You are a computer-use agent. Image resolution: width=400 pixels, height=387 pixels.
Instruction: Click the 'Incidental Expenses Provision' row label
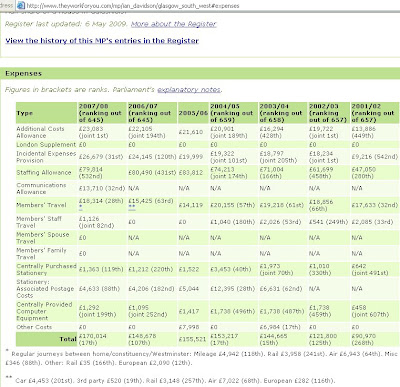coord(46,157)
